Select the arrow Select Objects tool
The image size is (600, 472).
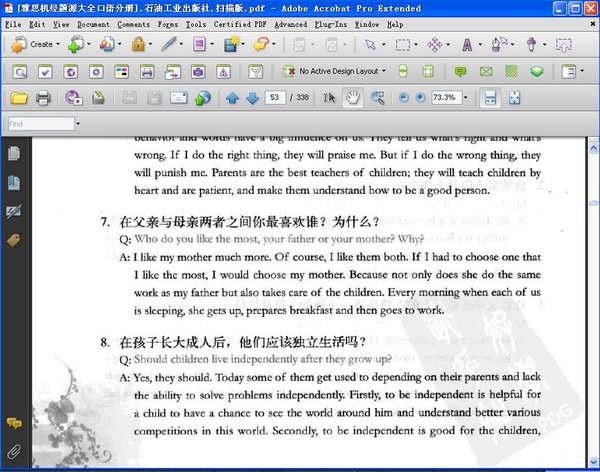tap(370, 45)
